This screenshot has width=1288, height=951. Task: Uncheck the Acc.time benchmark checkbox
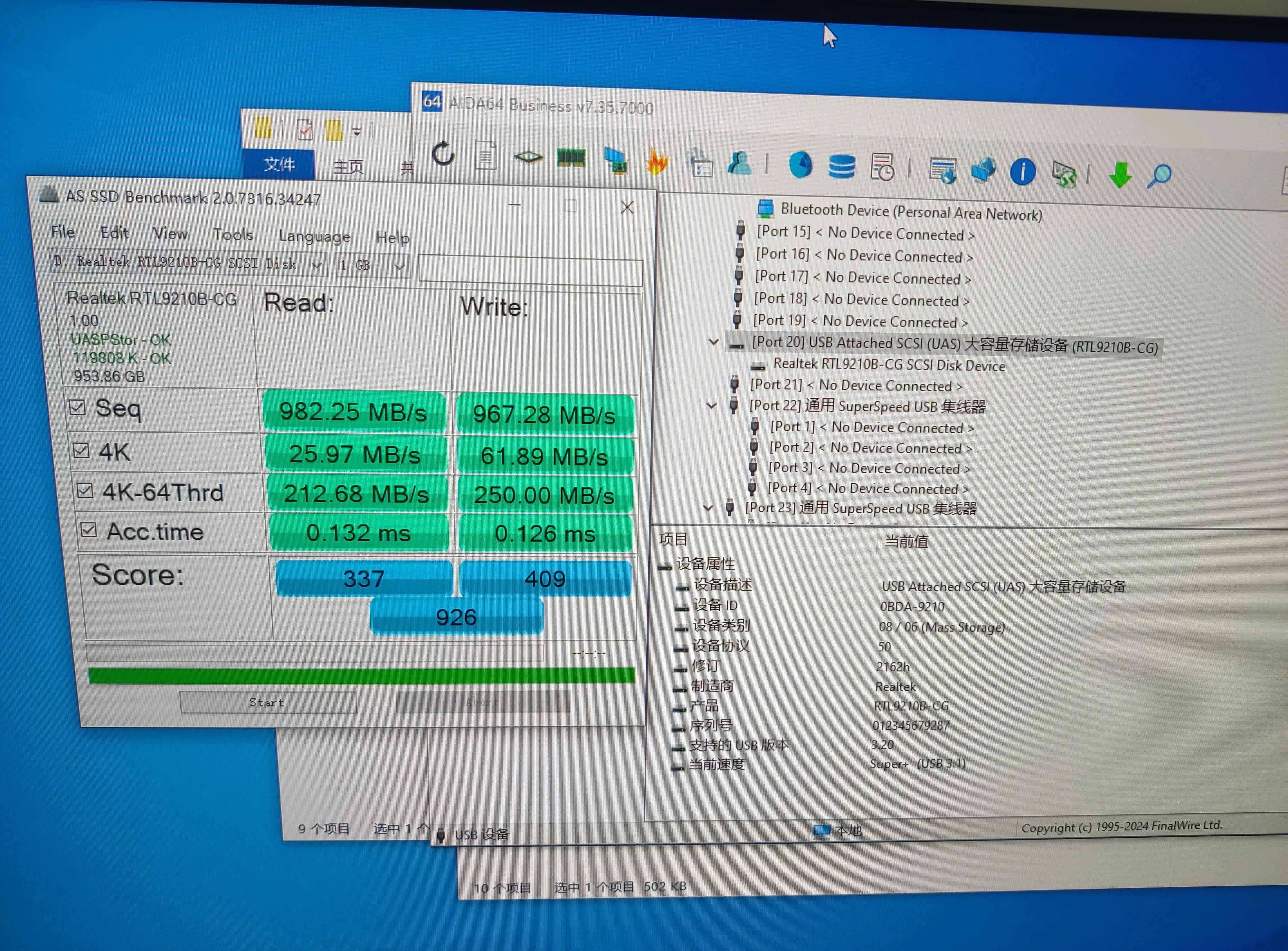pyautogui.click(x=89, y=530)
